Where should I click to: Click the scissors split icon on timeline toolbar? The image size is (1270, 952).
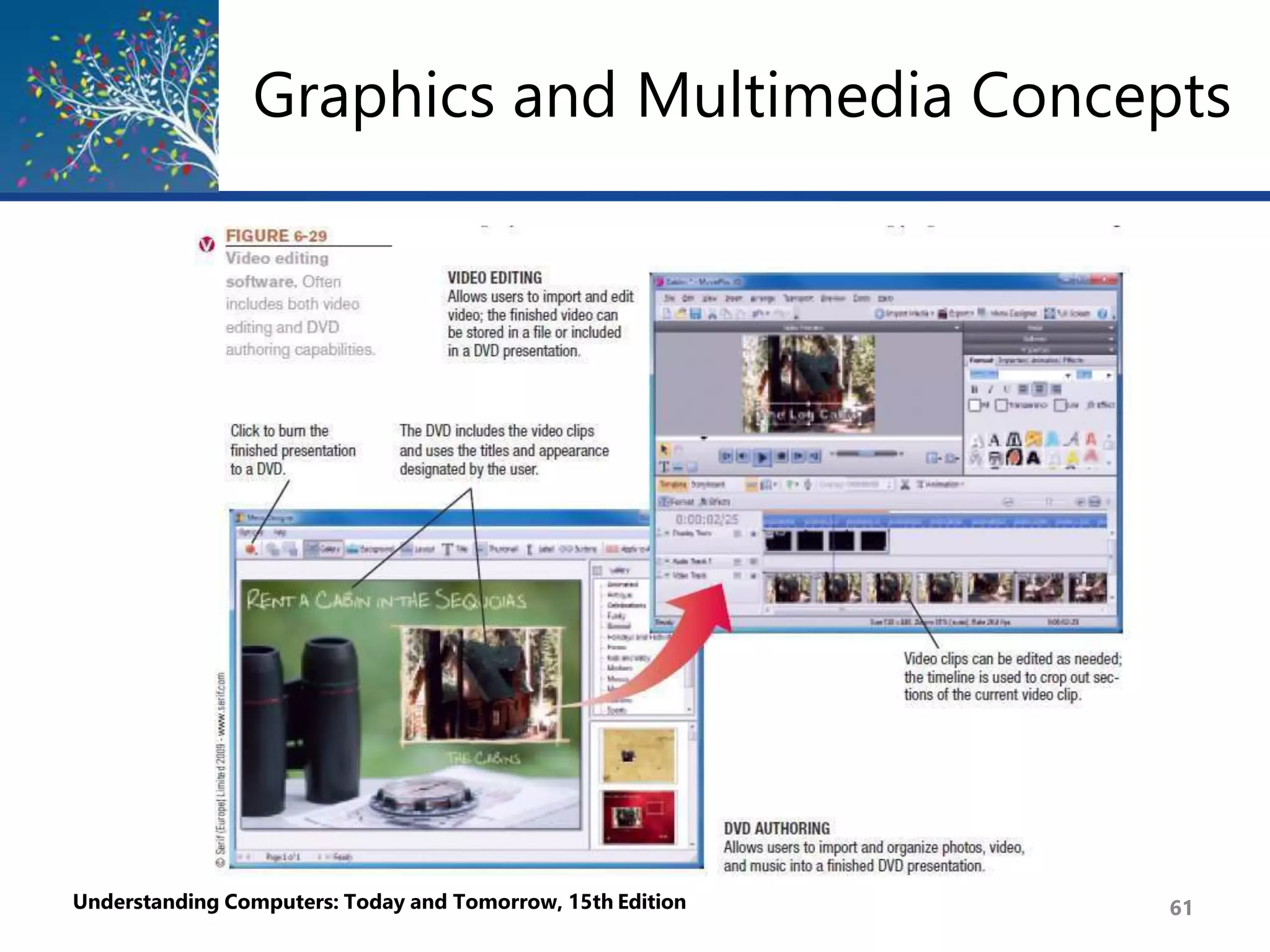[905, 484]
